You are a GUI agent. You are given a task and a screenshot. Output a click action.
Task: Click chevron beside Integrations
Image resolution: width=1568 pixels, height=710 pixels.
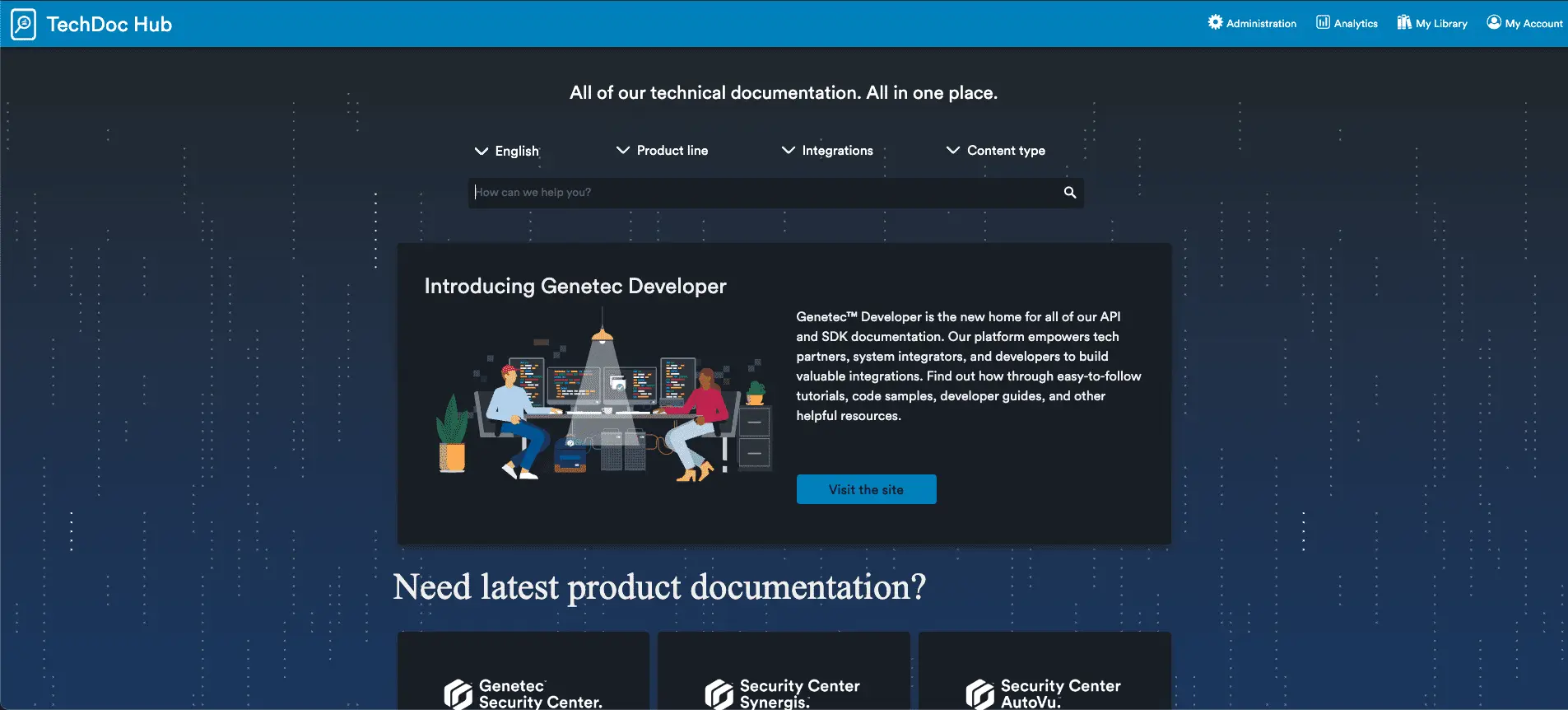coord(789,150)
